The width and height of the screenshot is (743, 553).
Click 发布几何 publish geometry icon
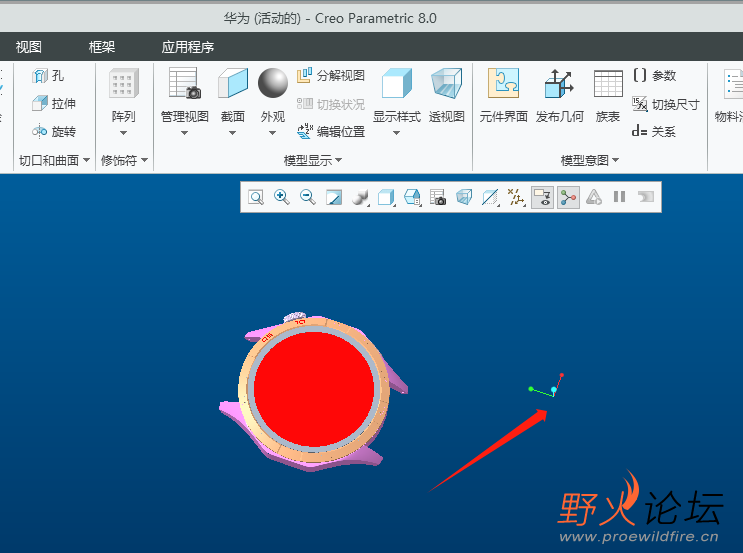click(x=560, y=83)
